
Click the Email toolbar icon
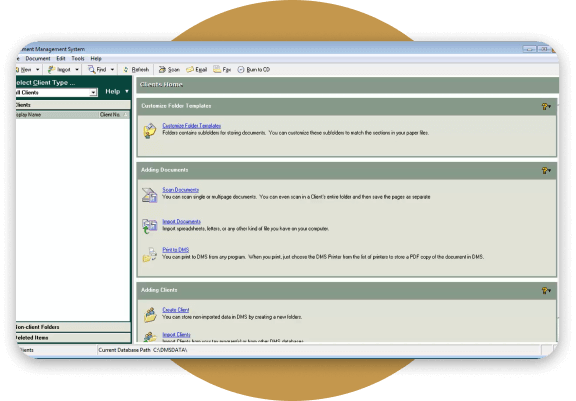[190, 69]
